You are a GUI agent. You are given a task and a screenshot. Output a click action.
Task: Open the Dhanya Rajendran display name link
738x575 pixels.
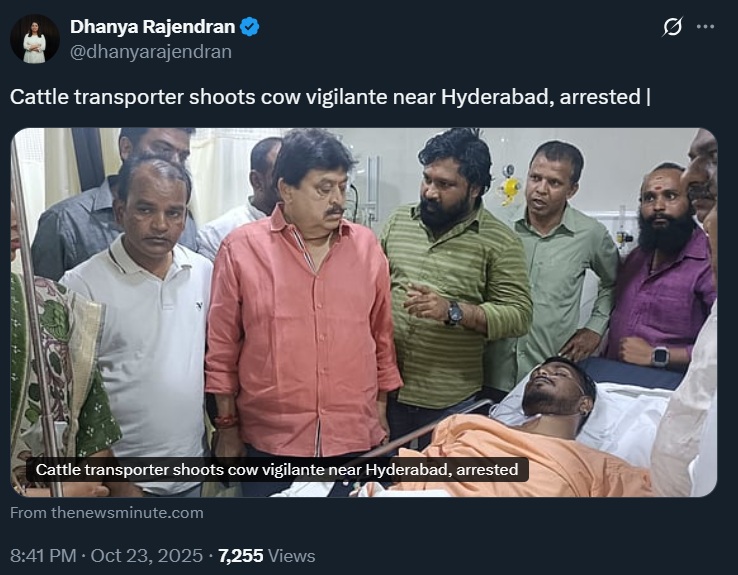pyautogui.click(x=153, y=27)
